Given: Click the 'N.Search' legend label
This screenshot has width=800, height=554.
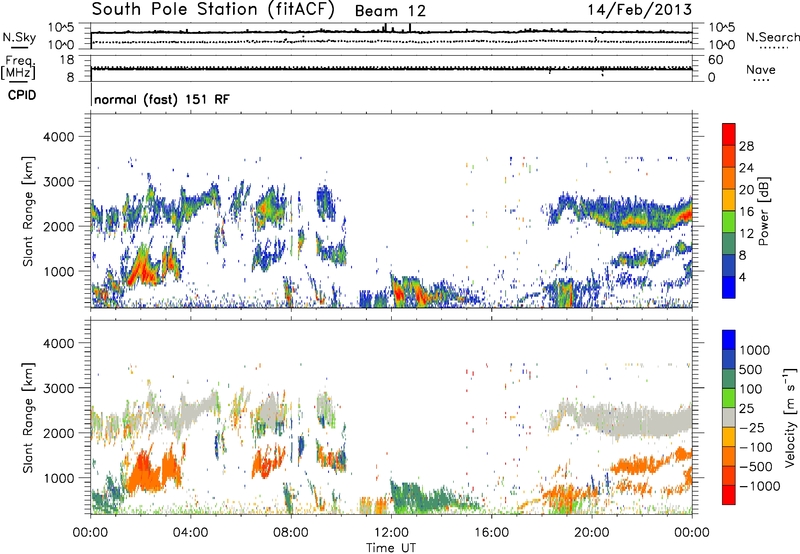Looking at the screenshot, I should pos(772,37).
